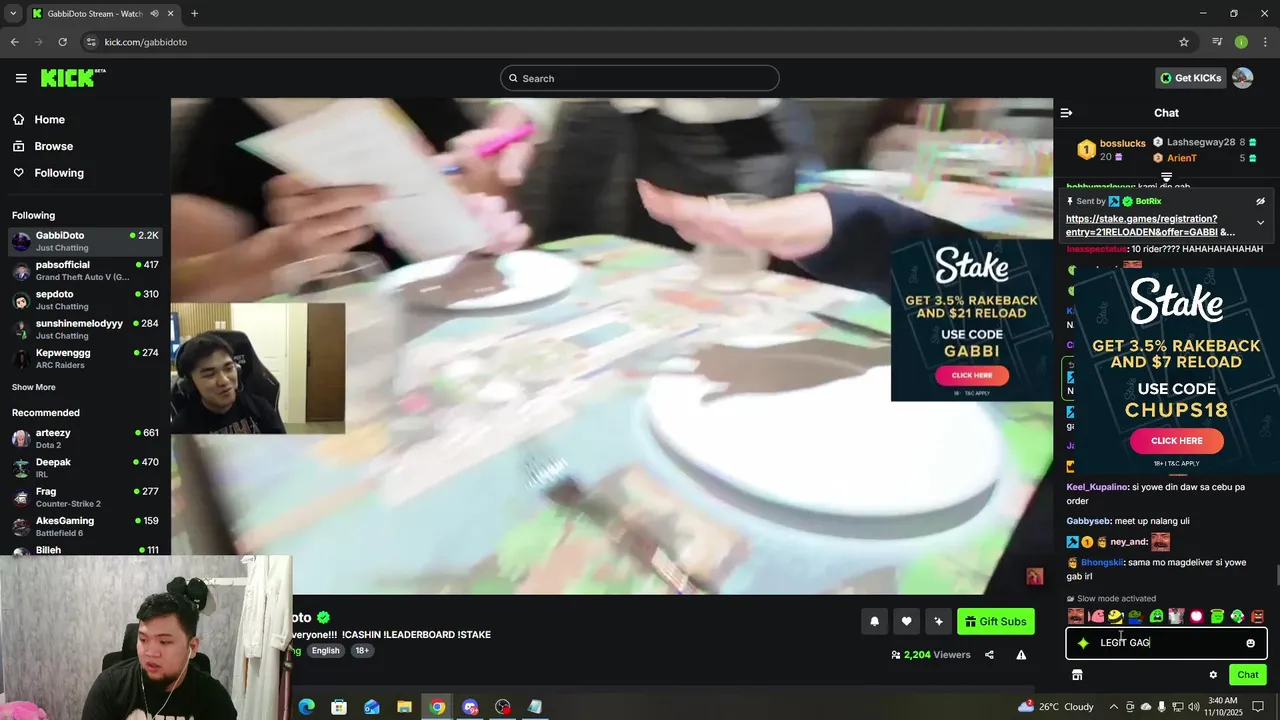Viewport: 1280px width, 720px height.
Task: Open pabsofficial channel
Action: pos(85,271)
